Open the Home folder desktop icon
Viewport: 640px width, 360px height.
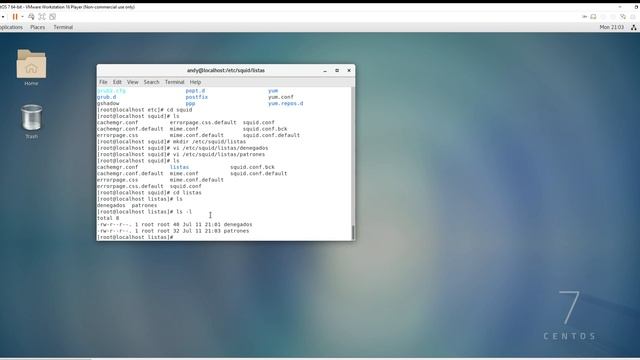click(31, 68)
